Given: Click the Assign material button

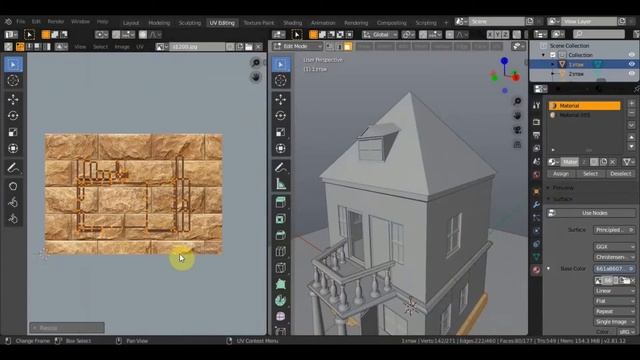Looking at the screenshot, I should click(x=561, y=174).
